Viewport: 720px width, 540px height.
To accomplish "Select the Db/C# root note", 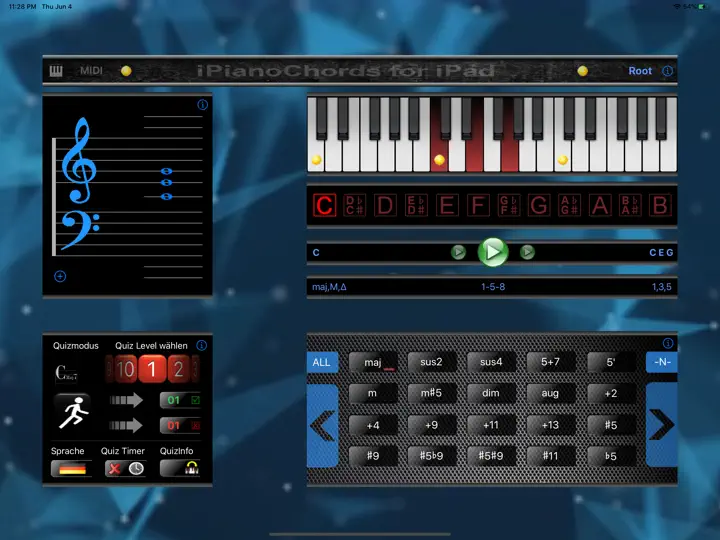I will pos(355,205).
